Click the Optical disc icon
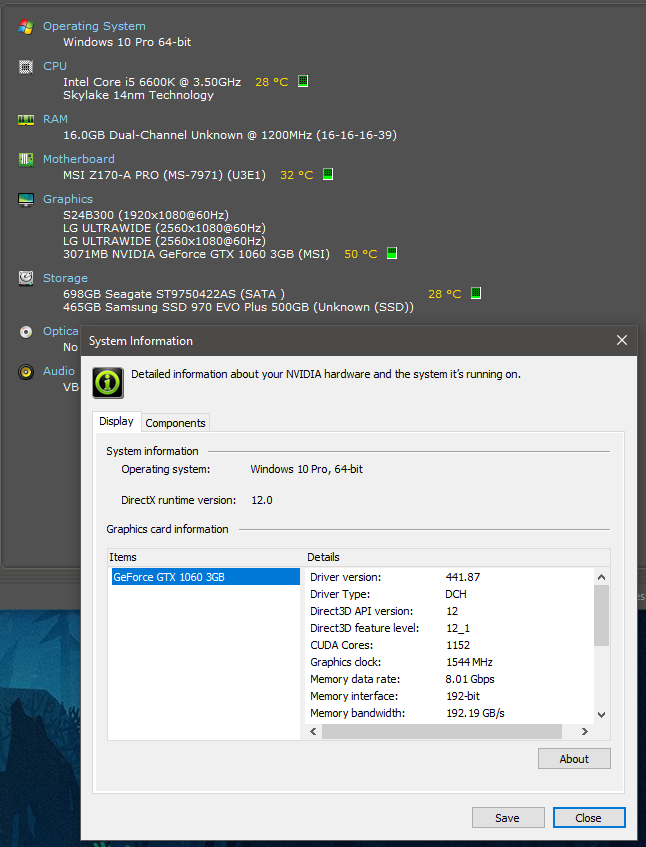The image size is (646, 847). (25, 332)
